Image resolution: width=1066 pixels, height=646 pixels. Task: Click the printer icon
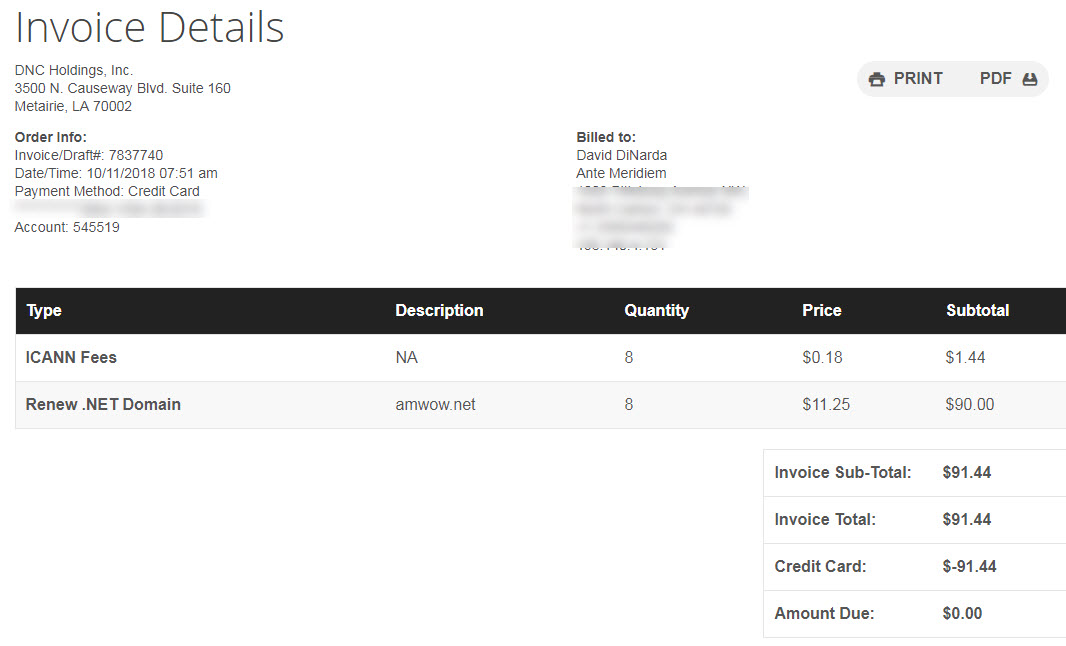pyautogui.click(x=877, y=79)
